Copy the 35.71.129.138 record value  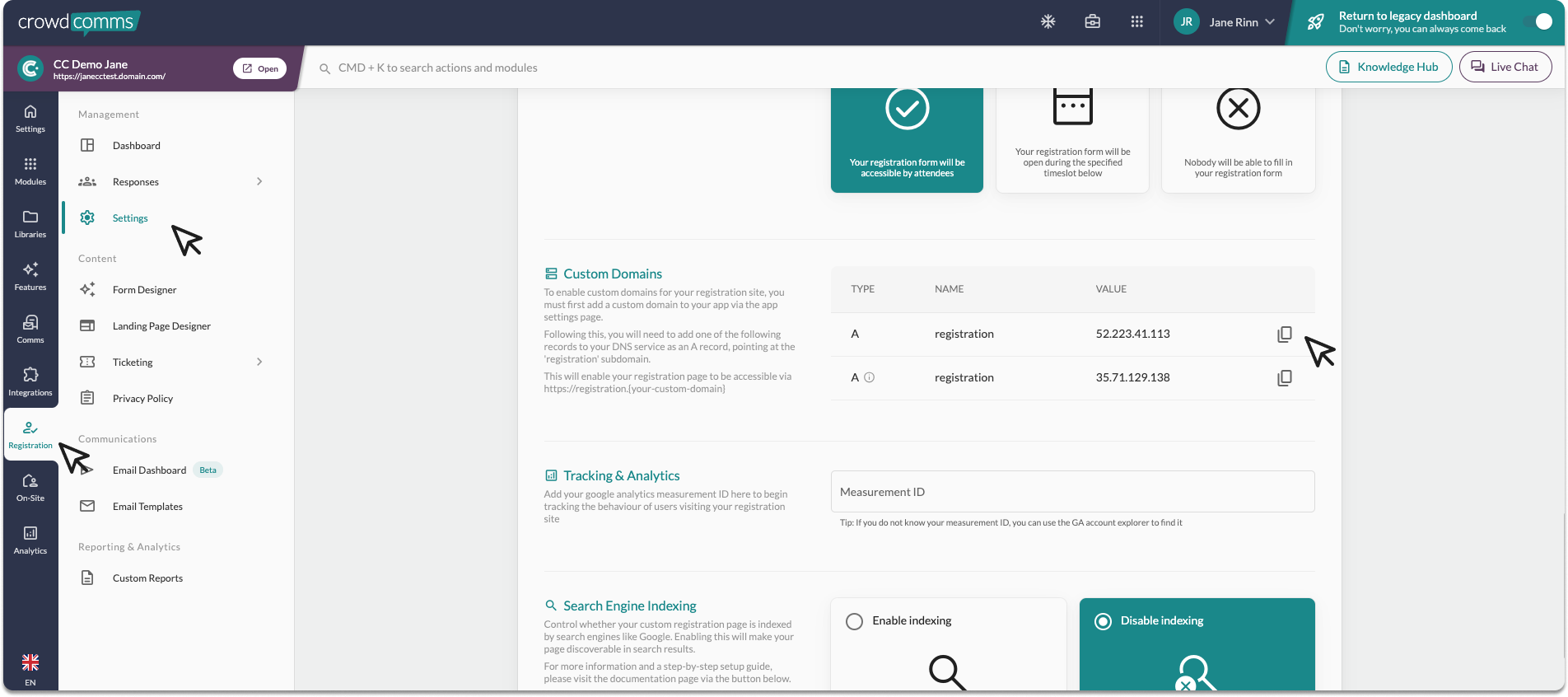point(1284,378)
